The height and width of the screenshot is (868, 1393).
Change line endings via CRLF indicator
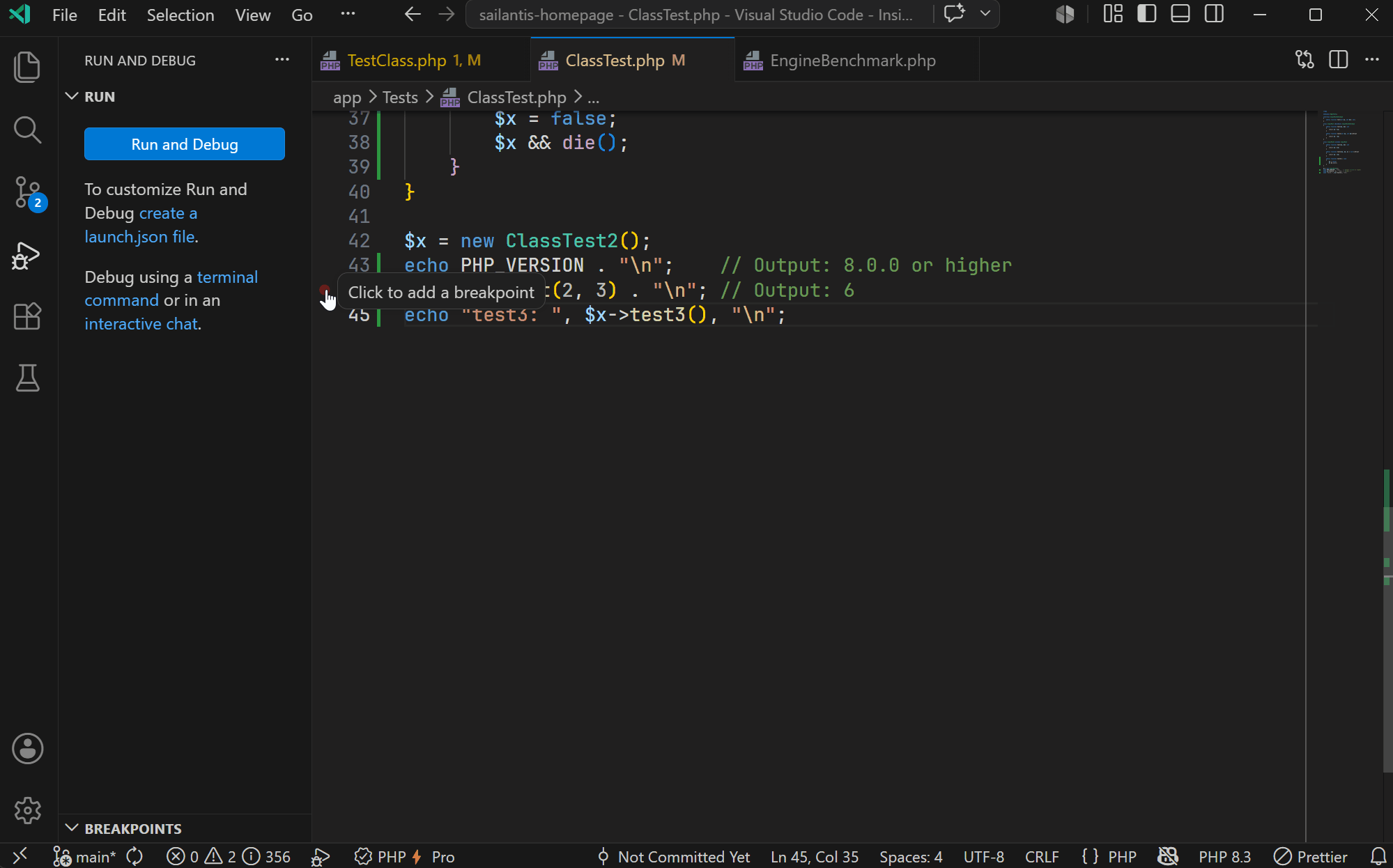1042,856
